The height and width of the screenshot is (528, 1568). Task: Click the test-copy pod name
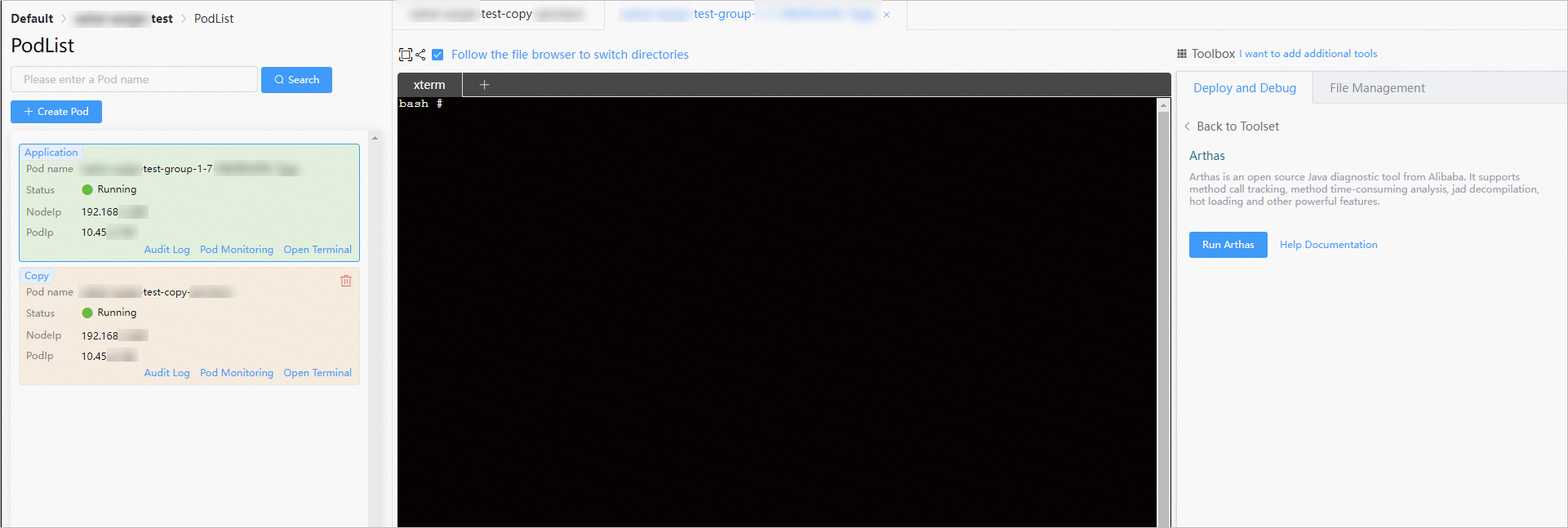[x=157, y=292]
